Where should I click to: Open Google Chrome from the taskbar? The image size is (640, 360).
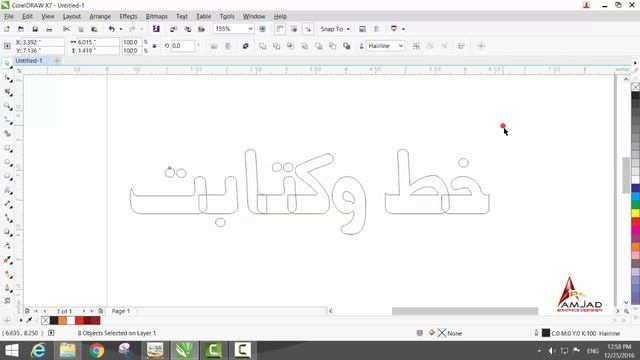click(x=97, y=351)
